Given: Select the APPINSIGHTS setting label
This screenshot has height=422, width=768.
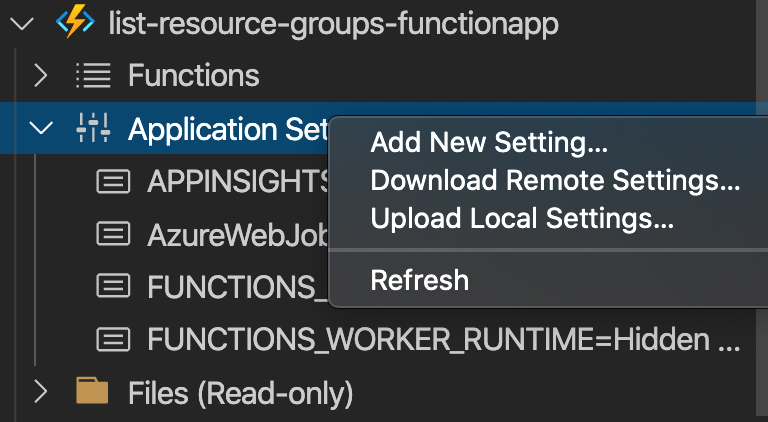Looking at the screenshot, I should click(x=238, y=181).
